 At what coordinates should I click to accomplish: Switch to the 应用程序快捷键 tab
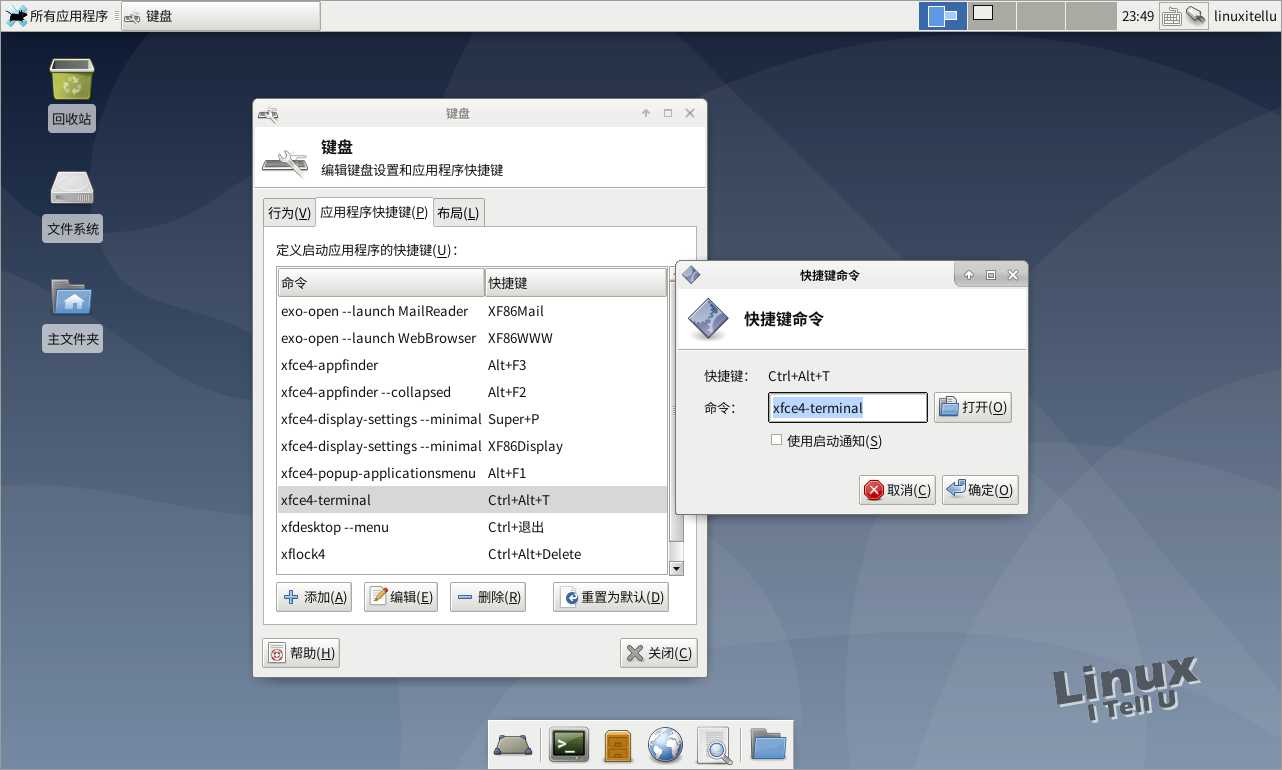[x=374, y=212]
